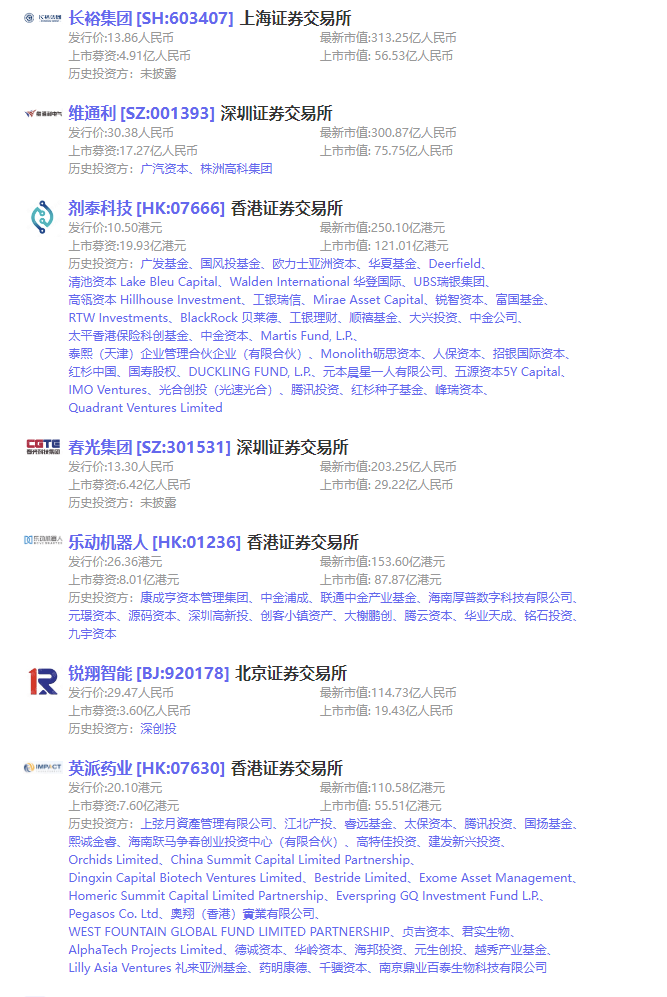
Task: Click investor link Exome Asset Management
Action: [x=496, y=877]
